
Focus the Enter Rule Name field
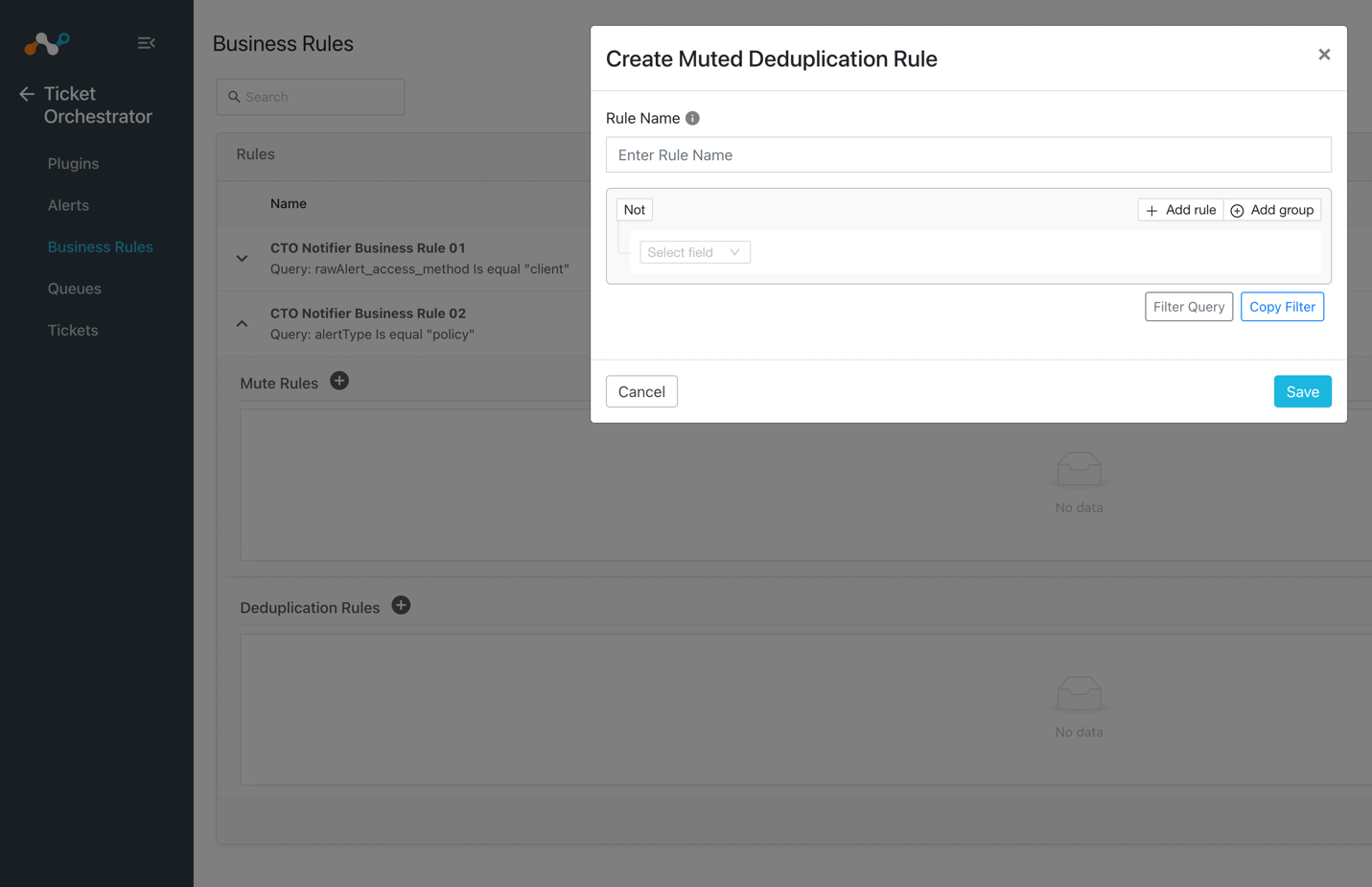pyautogui.click(x=968, y=155)
